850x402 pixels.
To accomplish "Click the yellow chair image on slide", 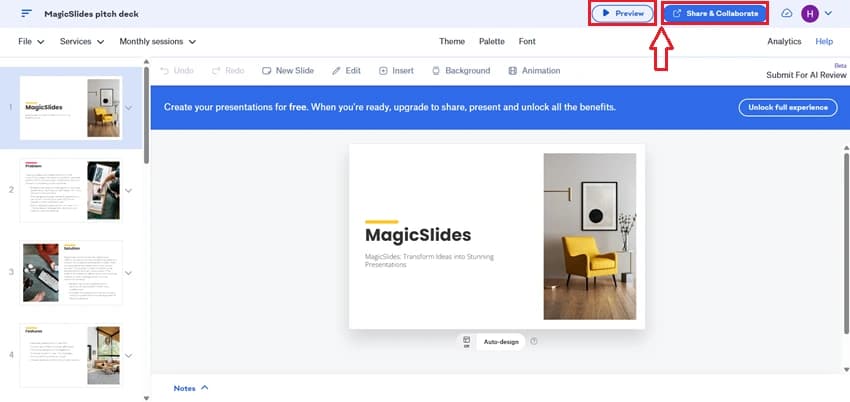I will (x=590, y=236).
